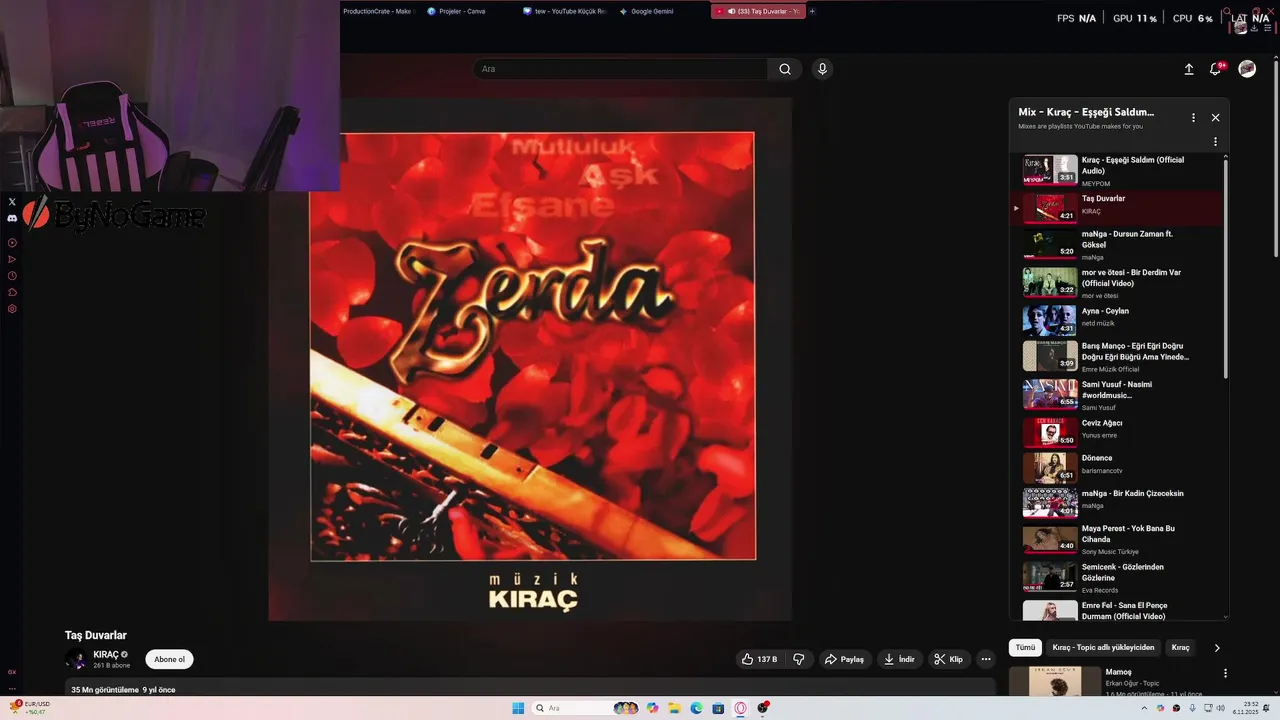Open YouTube notifications bell
Viewport: 1280px width, 720px height.
tap(1216, 69)
